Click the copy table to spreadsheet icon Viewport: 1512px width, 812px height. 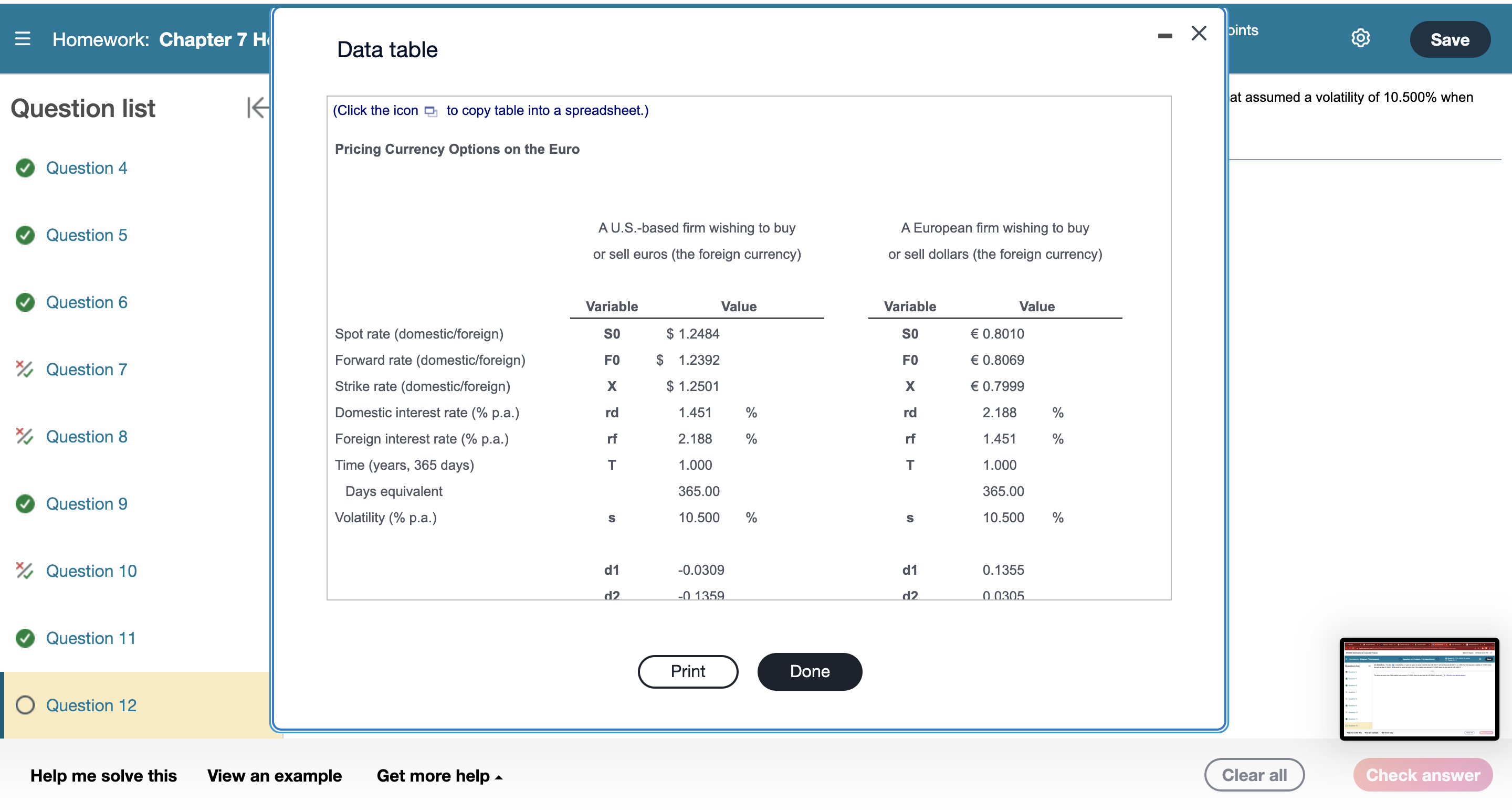point(432,111)
